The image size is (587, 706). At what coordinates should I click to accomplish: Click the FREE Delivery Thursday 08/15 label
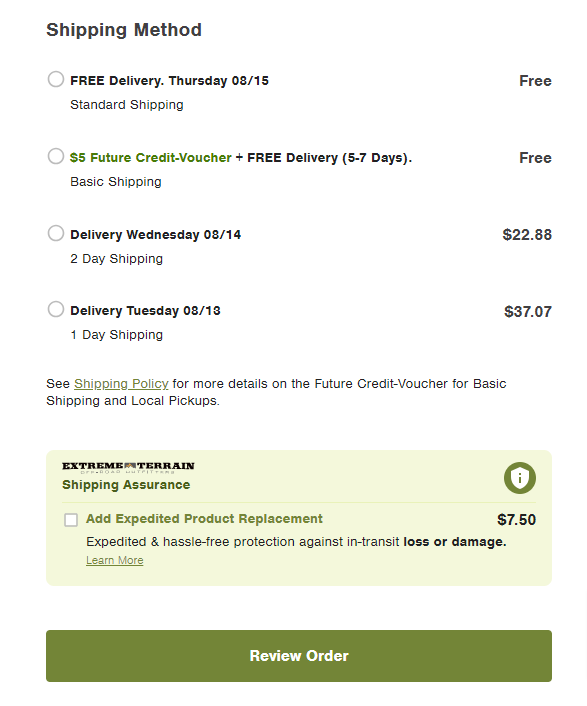169,81
